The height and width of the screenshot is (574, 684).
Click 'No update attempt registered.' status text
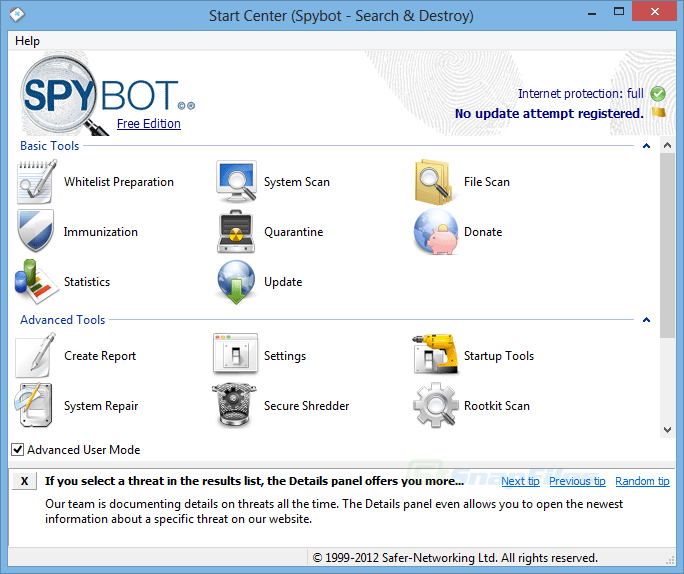coord(549,113)
